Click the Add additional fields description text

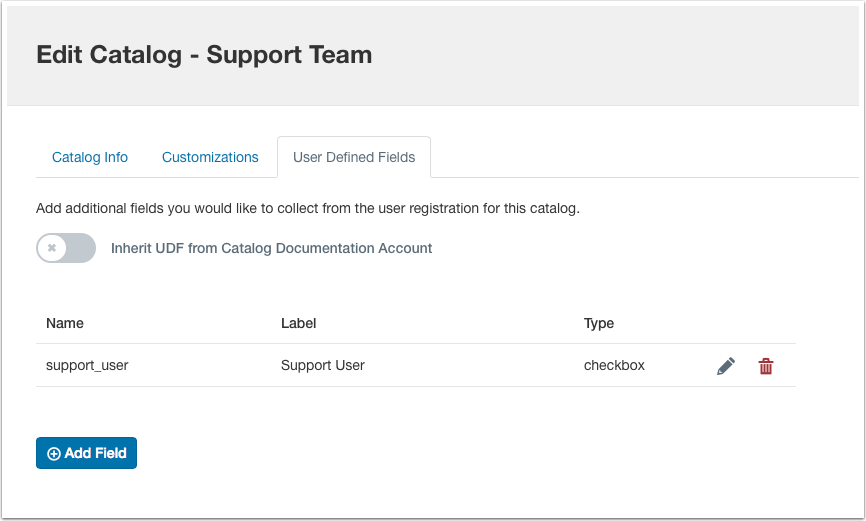[308, 209]
